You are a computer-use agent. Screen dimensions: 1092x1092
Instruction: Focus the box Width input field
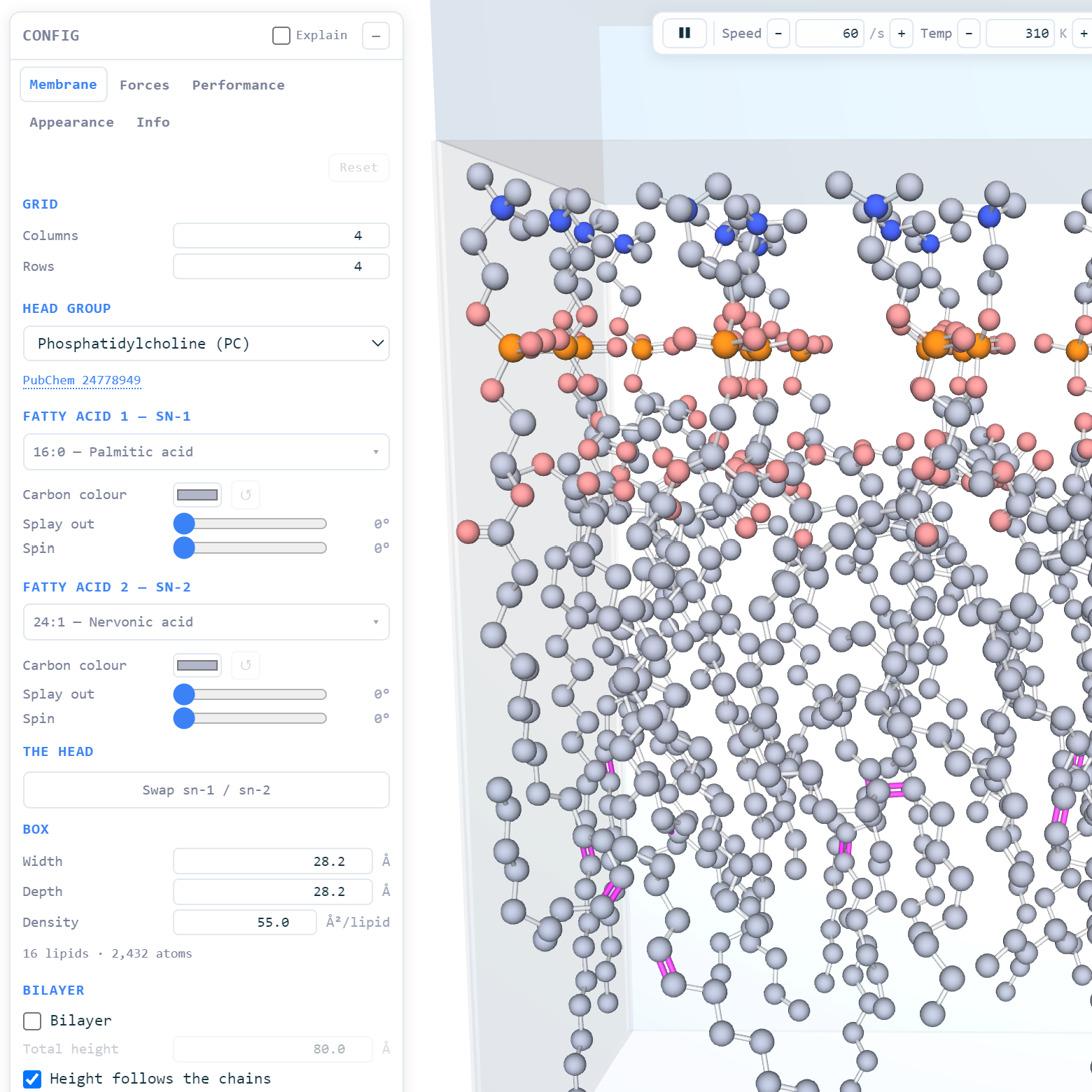(x=273, y=862)
